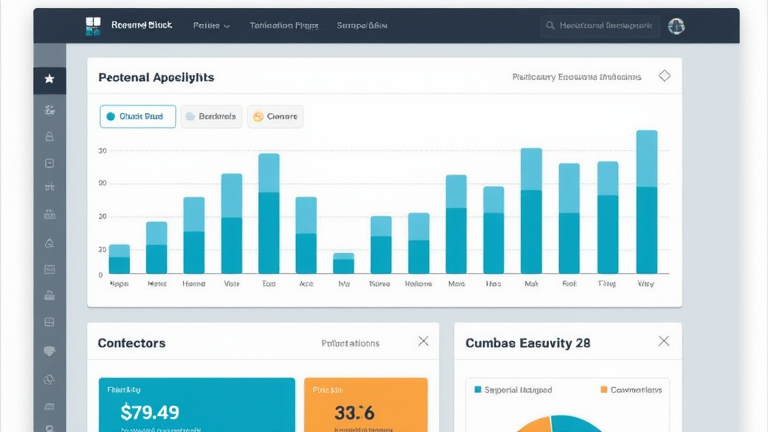Screen dimensions: 768x432
Task: Open the Sarrape&ilis menu item
Action: (362, 25)
